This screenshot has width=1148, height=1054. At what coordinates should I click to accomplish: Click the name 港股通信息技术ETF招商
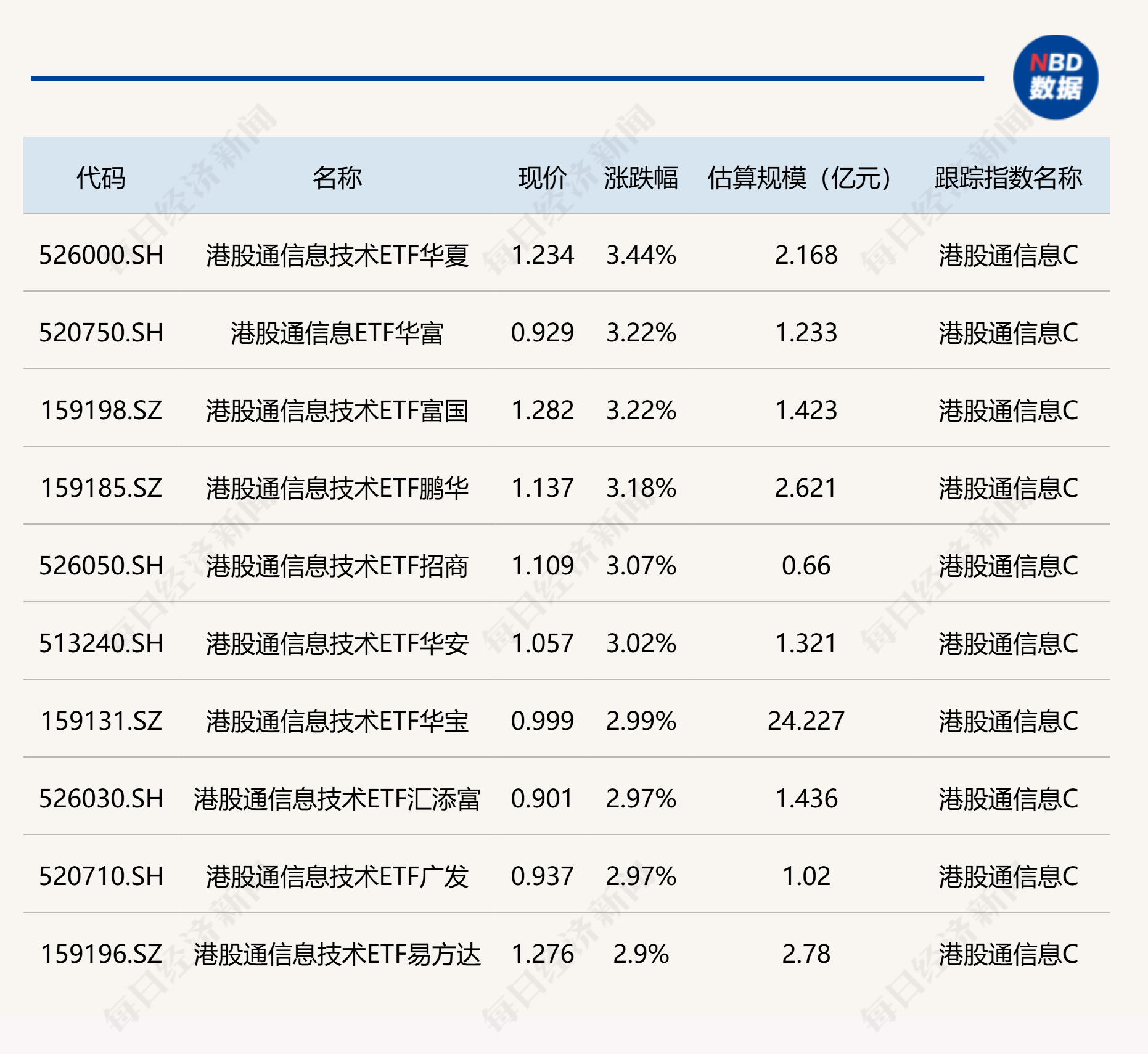(337, 566)
